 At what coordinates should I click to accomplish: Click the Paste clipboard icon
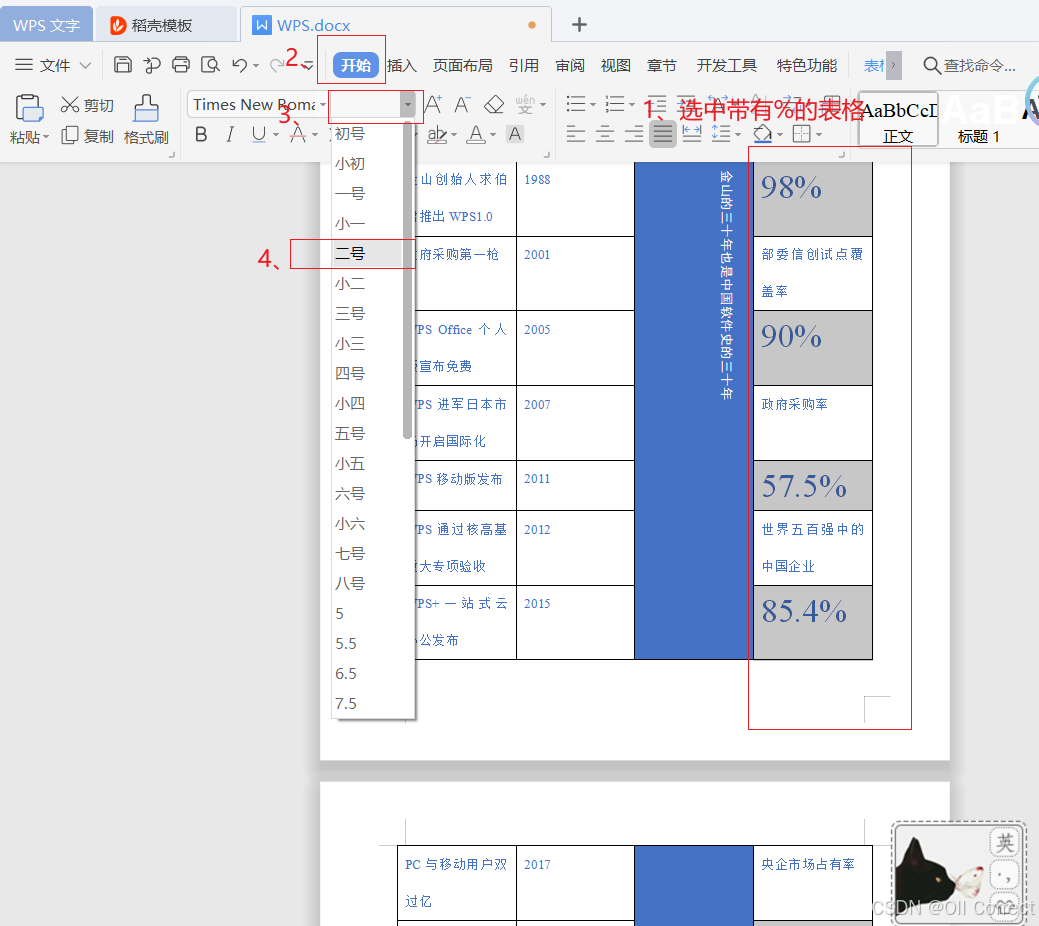click(x=29, y=108)
